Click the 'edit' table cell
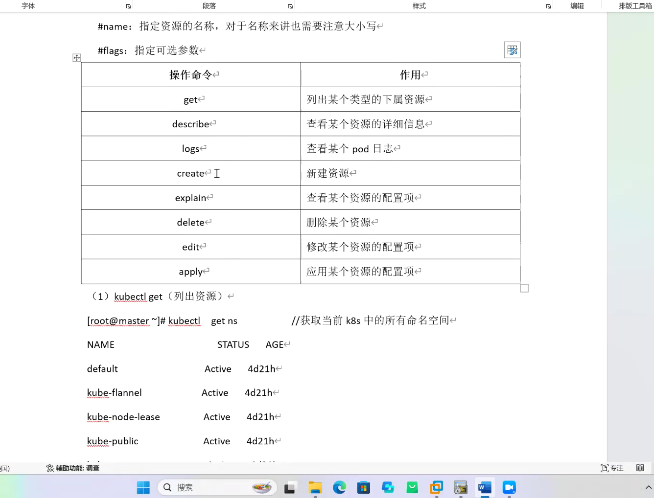Screen dimensions: 654x498 [x=191, y=247]
